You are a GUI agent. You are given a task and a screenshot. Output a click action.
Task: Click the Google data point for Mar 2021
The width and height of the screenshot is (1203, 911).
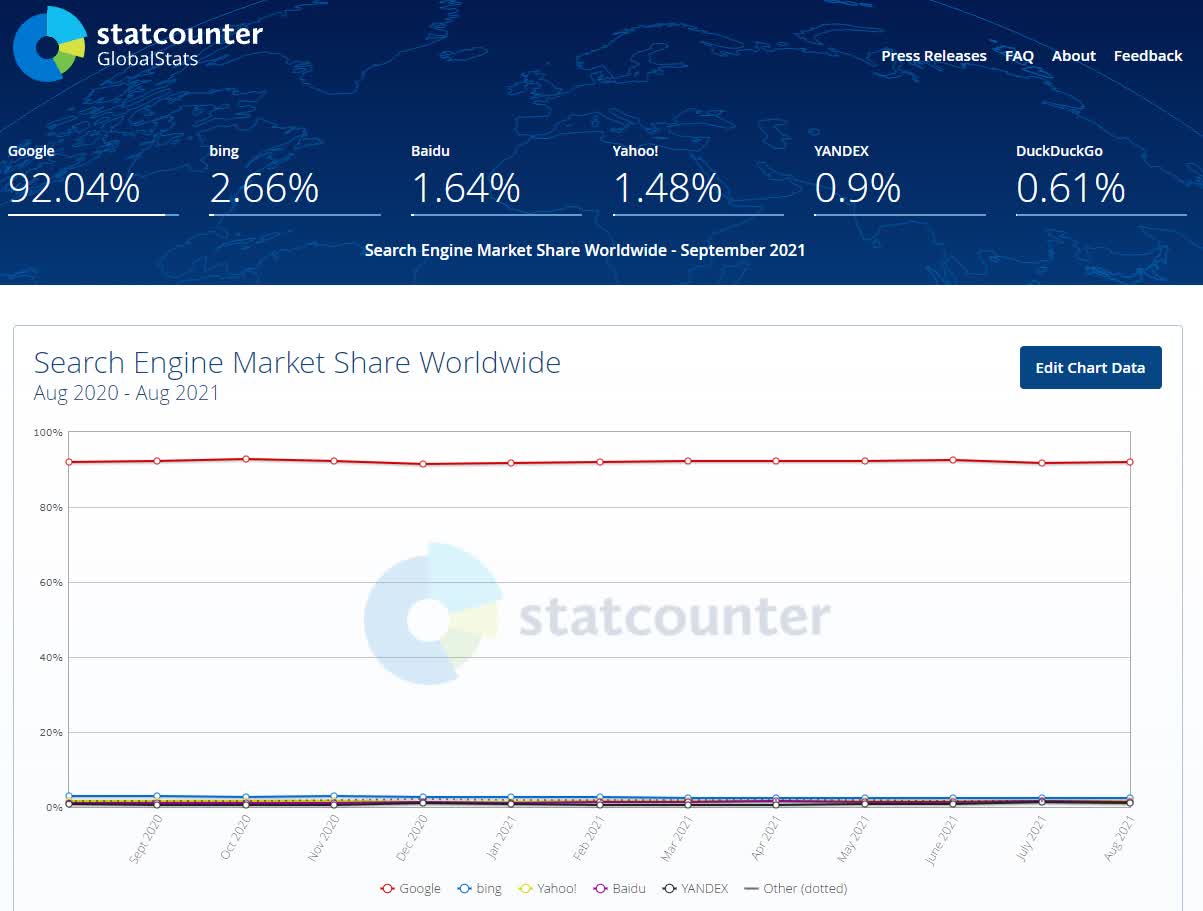point(688,461)
